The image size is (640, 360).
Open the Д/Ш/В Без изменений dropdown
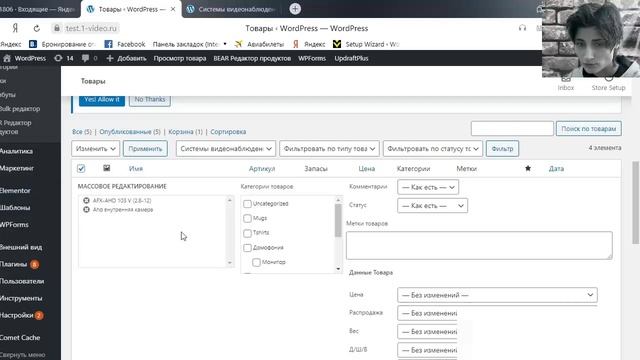(x=427, y=350)
